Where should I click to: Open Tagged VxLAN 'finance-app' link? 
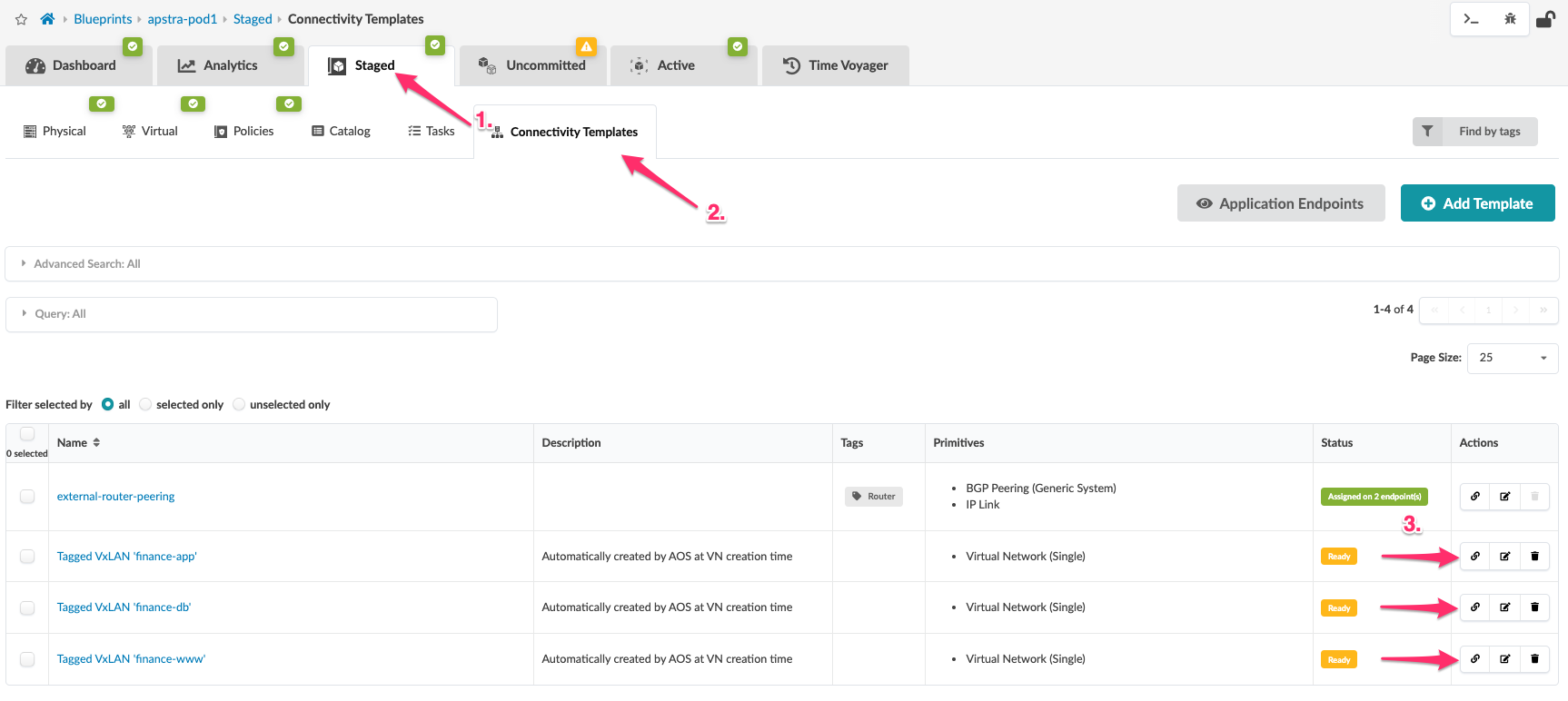point(126,557)
